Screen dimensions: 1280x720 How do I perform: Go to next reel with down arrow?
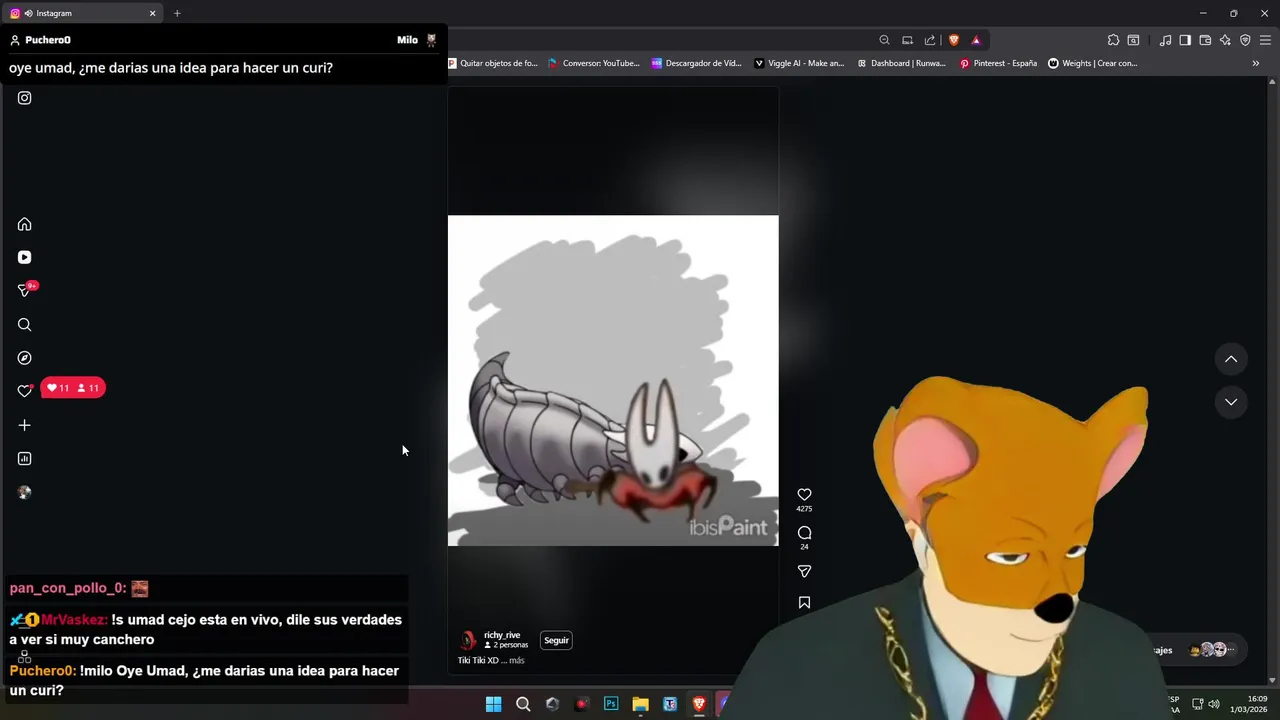[1231, 402]
